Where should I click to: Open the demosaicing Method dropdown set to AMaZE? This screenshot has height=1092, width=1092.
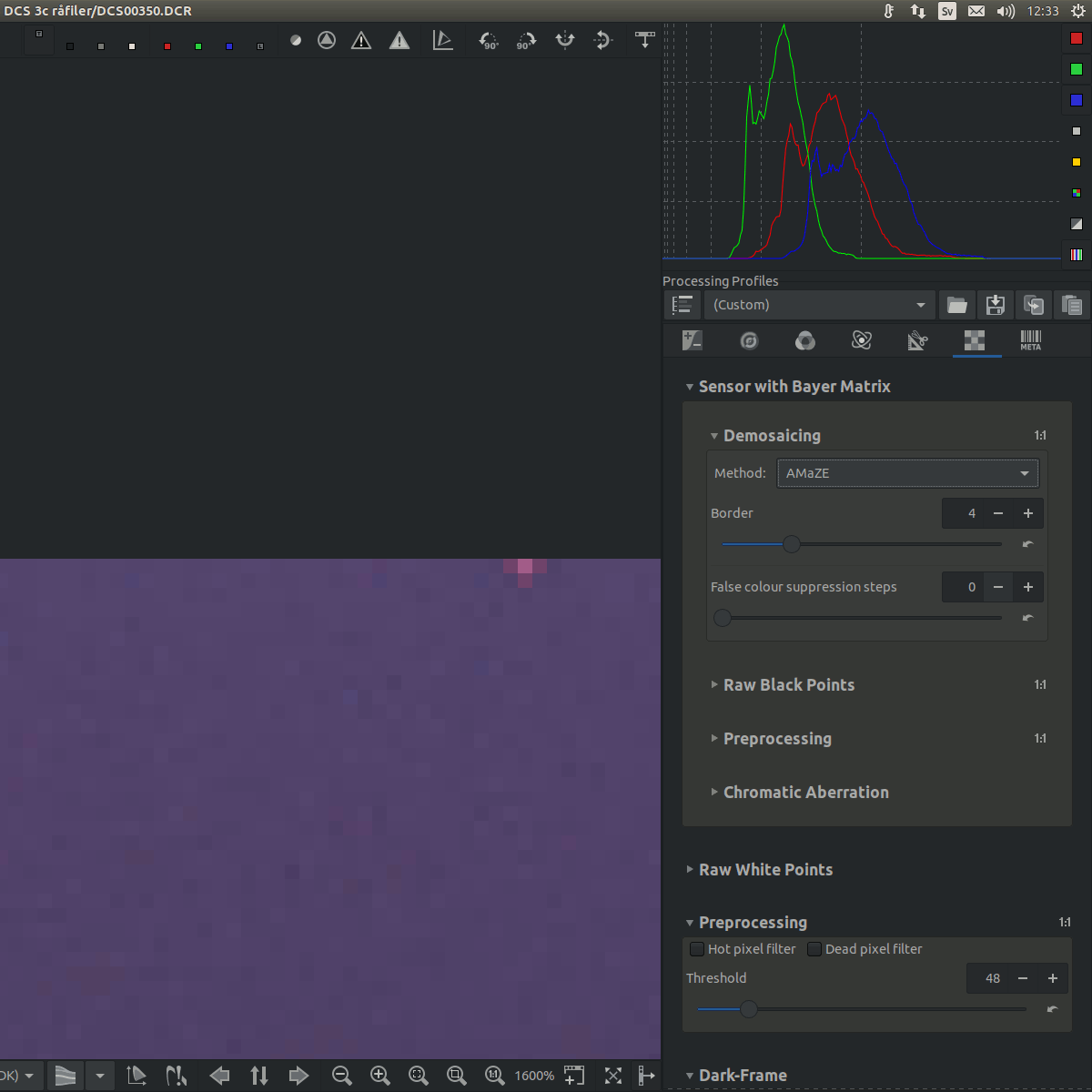pos(907,473)
